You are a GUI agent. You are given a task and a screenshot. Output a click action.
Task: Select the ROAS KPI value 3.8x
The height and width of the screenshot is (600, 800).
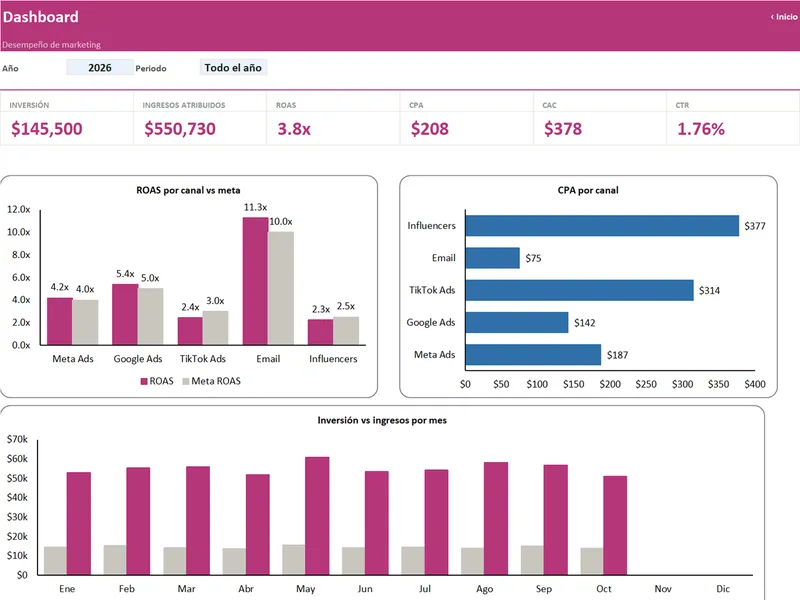point(294,129)
